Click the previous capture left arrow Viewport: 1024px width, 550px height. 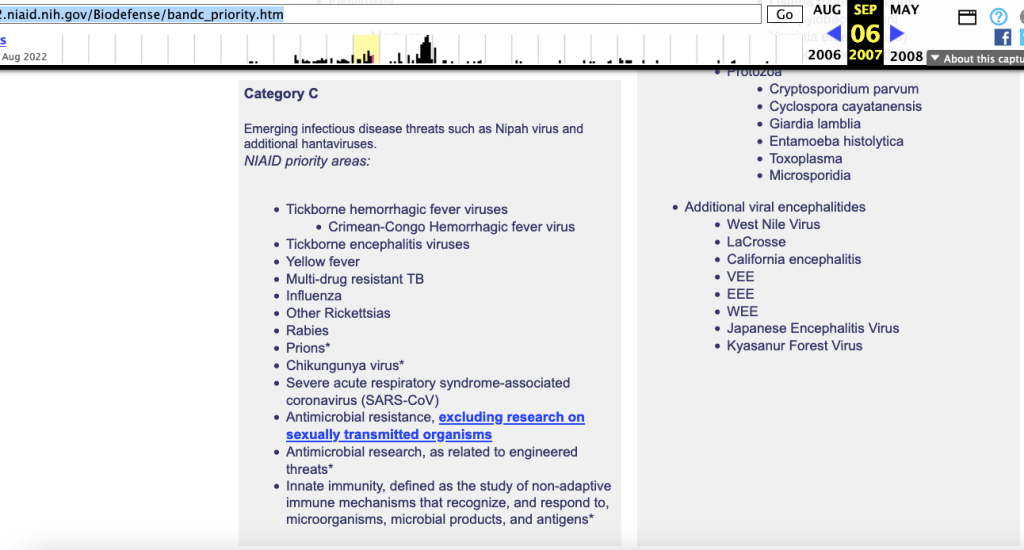833,33
